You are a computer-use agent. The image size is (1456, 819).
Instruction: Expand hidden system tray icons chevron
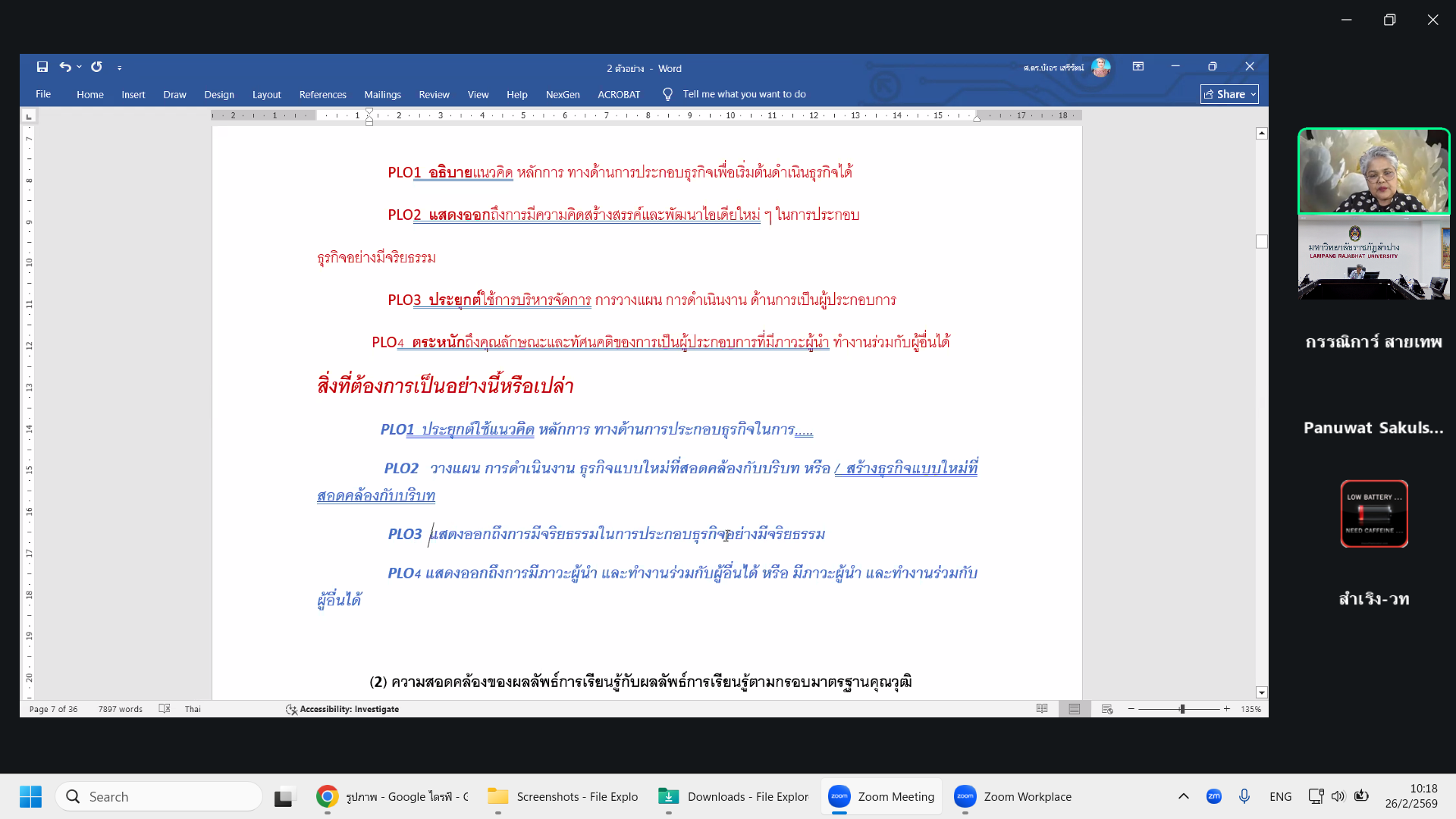(x=1183, y=796)
